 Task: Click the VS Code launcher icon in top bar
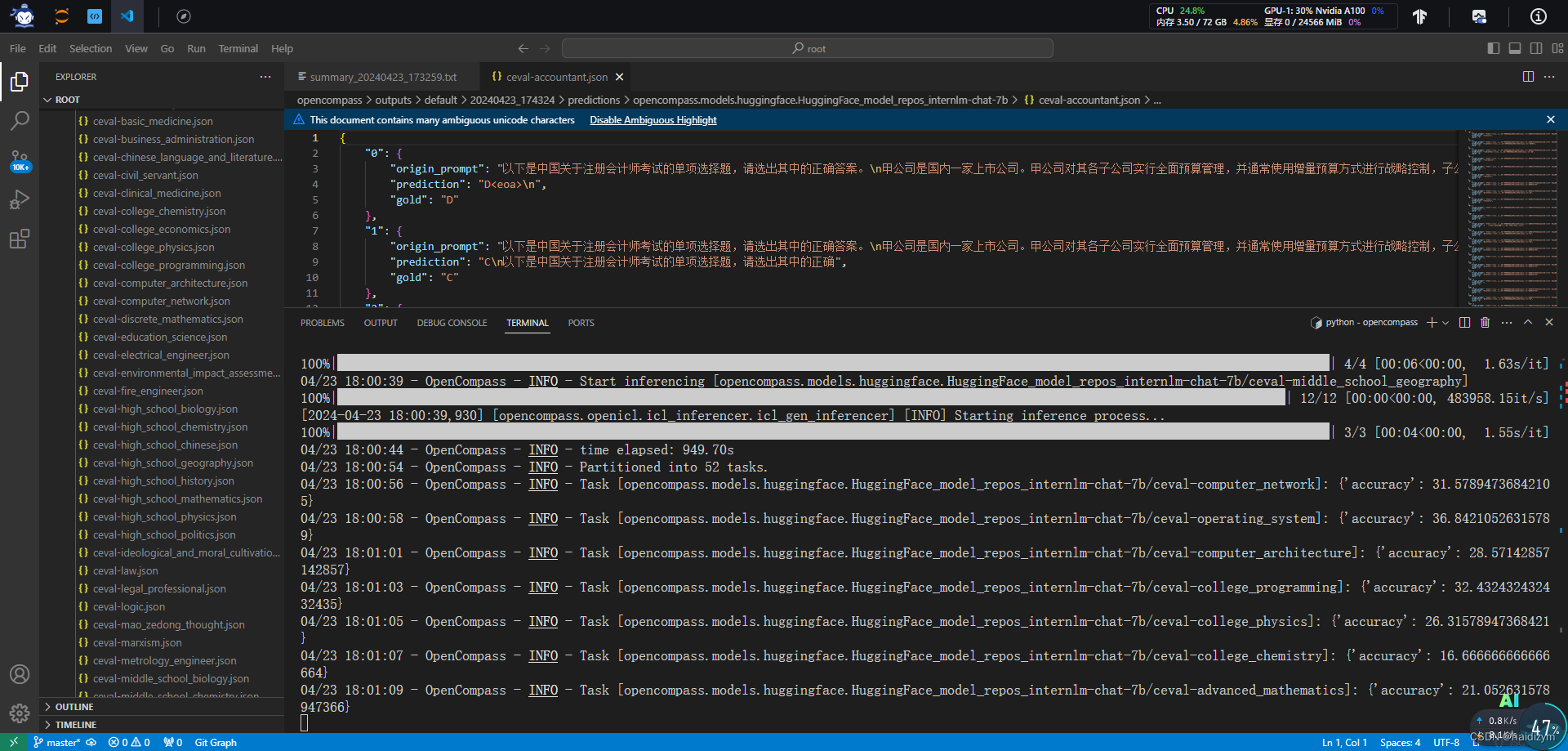pos(127,16)
